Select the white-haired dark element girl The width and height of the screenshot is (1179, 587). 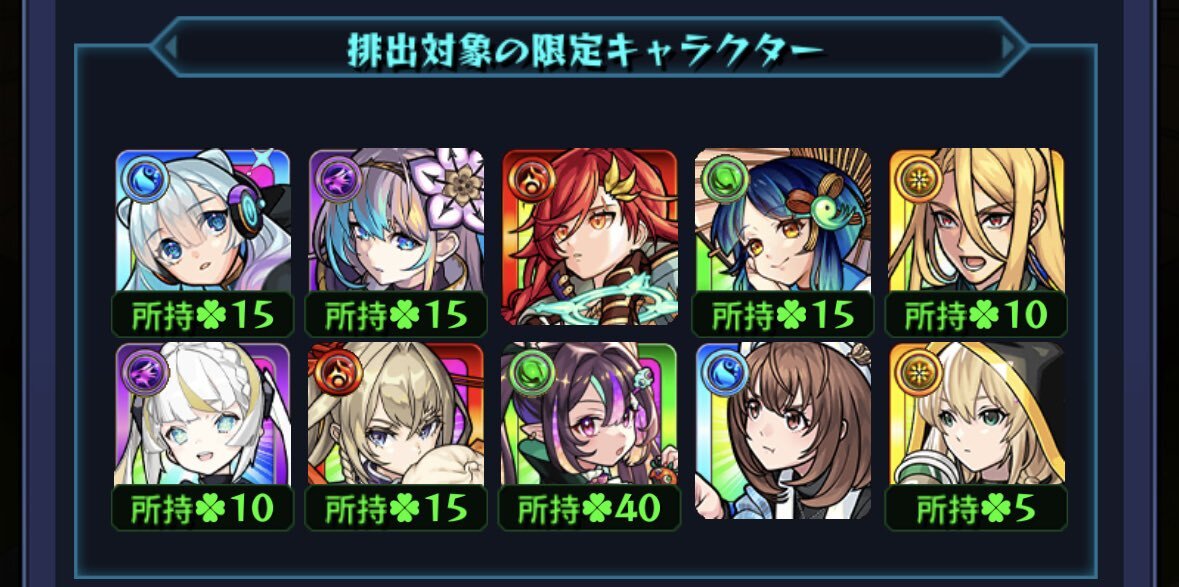pyautogui.click(x=203, y=414)
